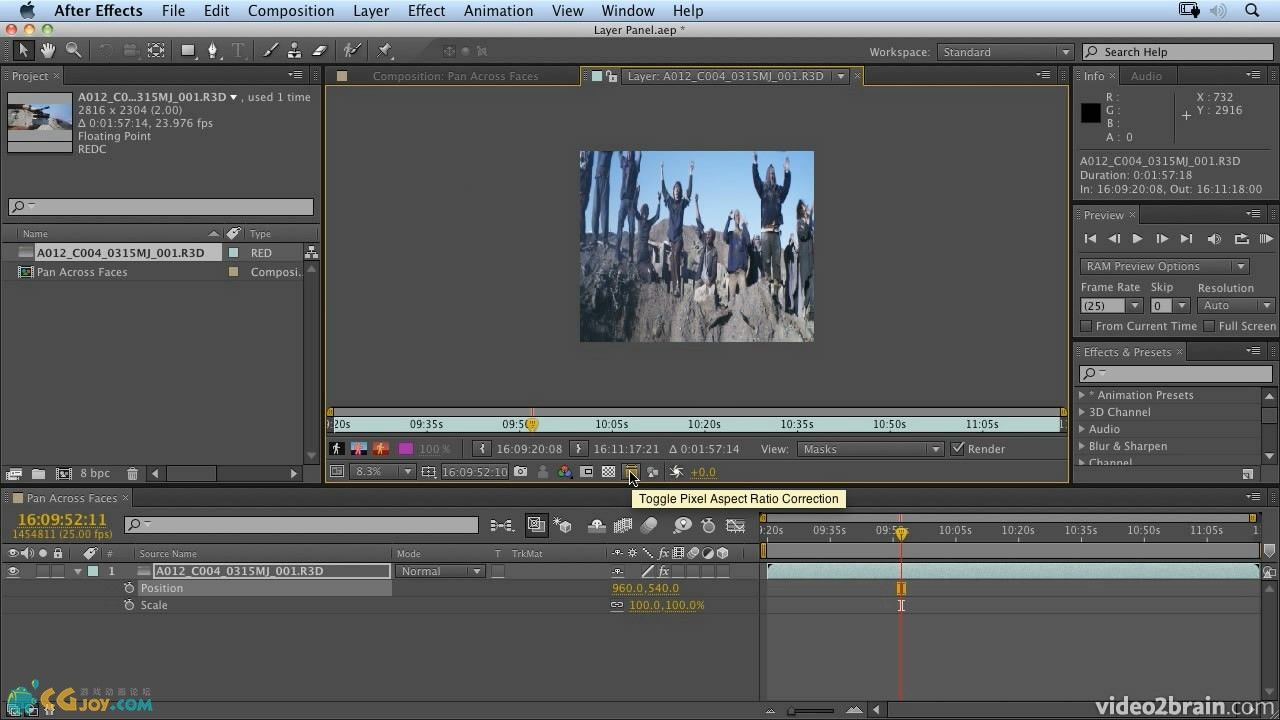The height and width of the screenshot is (720, 1280).
Task: Click the Take Snapshot camera icon
Action: [520, 472]
